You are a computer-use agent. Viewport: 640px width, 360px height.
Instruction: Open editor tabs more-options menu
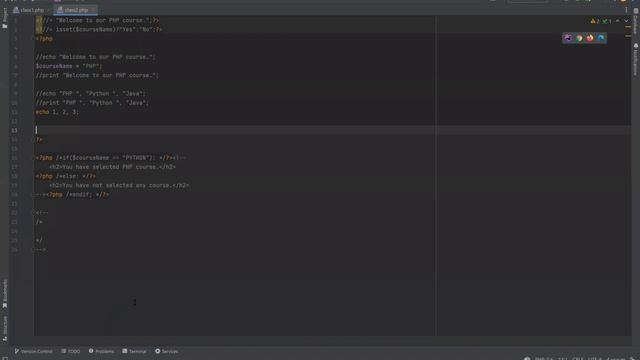pos(626,10)
